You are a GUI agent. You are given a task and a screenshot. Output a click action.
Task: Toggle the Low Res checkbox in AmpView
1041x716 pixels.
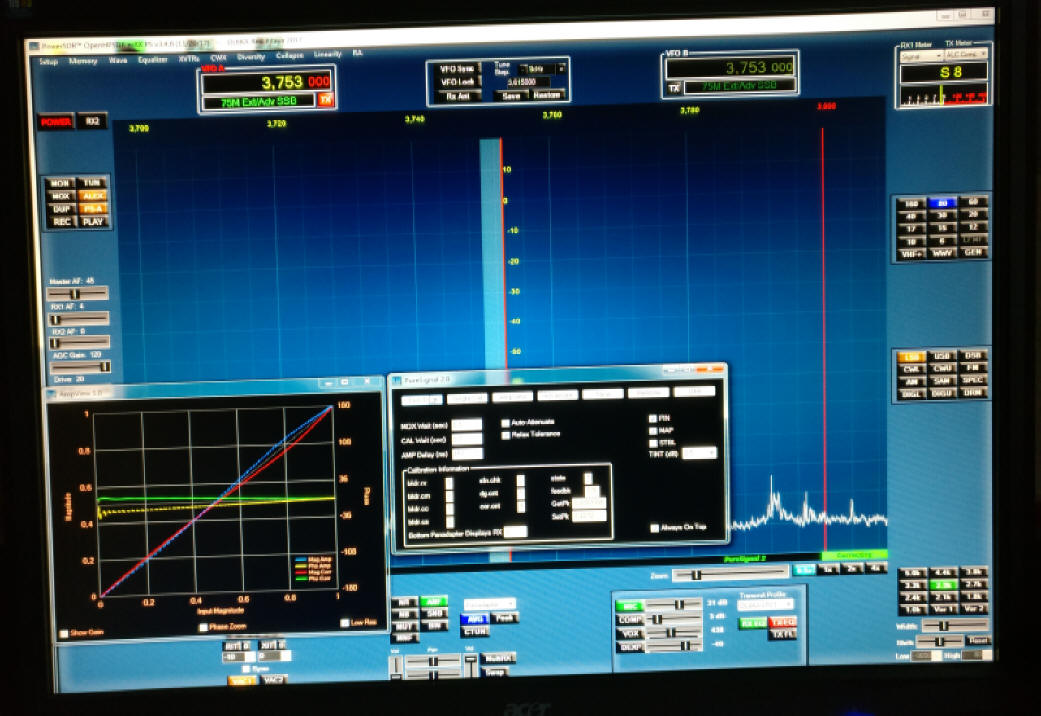(x=345, y=622)
